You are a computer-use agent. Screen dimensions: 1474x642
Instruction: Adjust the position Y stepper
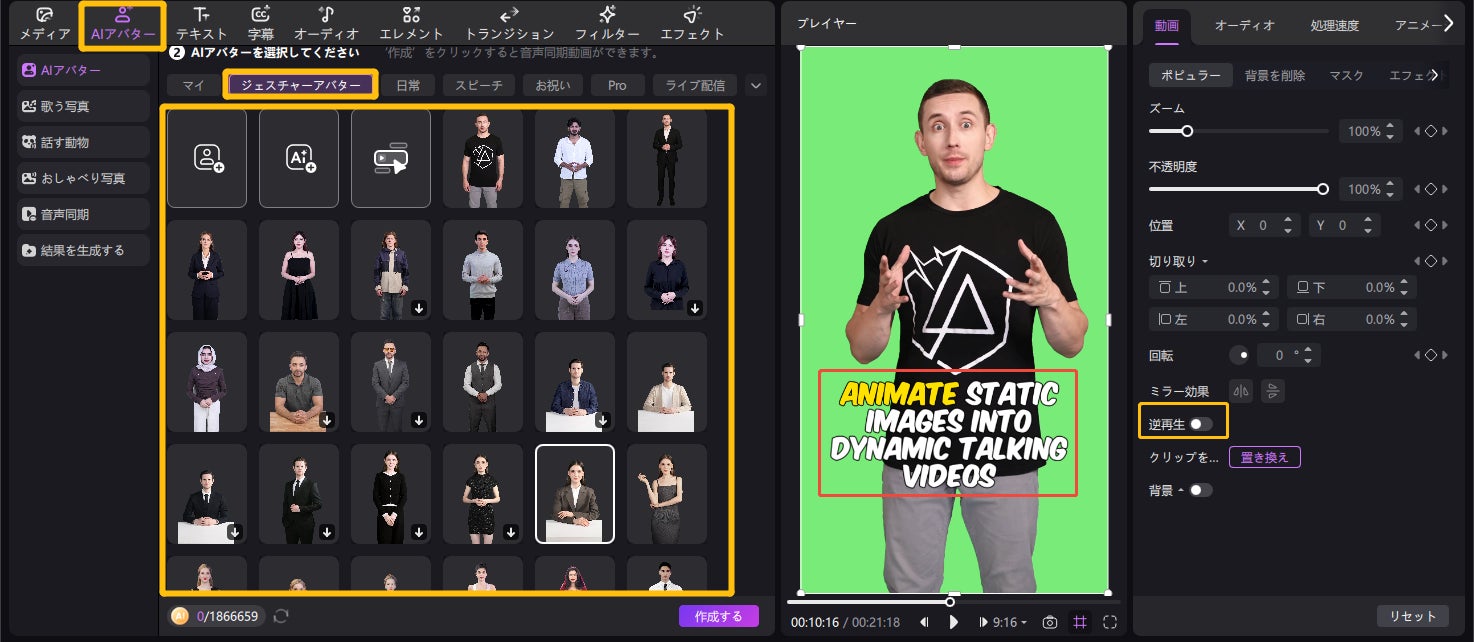(1367, 225)
